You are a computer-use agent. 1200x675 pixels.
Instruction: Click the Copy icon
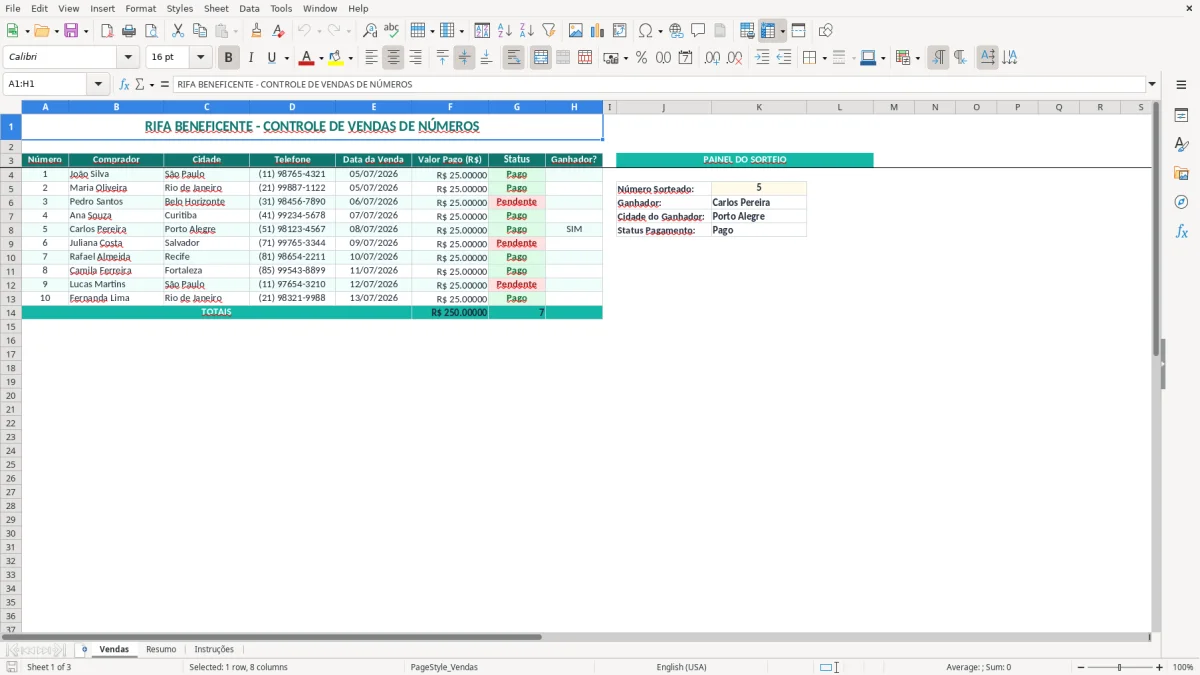200,31
